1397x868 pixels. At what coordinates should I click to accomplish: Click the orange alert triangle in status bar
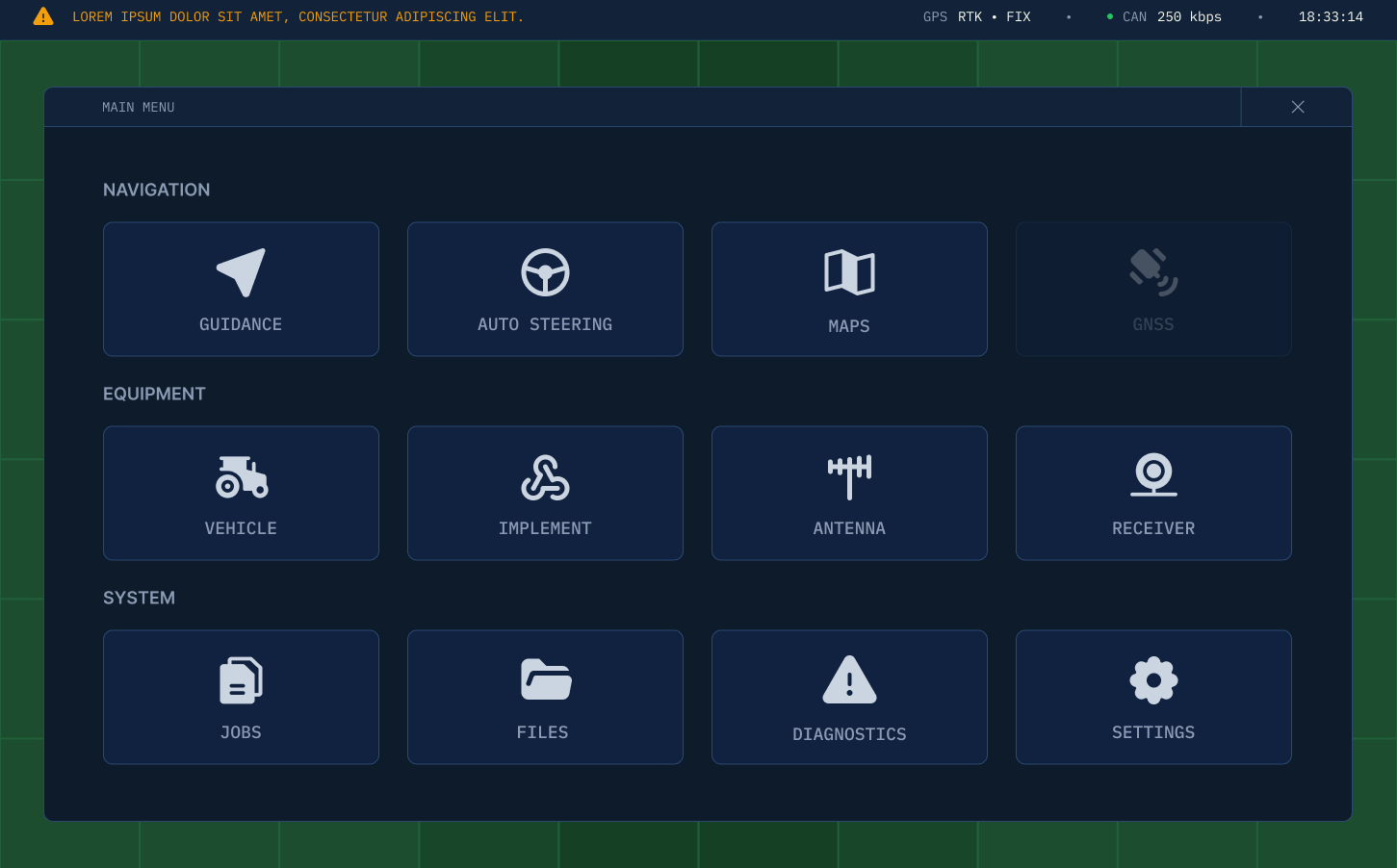coord(43,16)
